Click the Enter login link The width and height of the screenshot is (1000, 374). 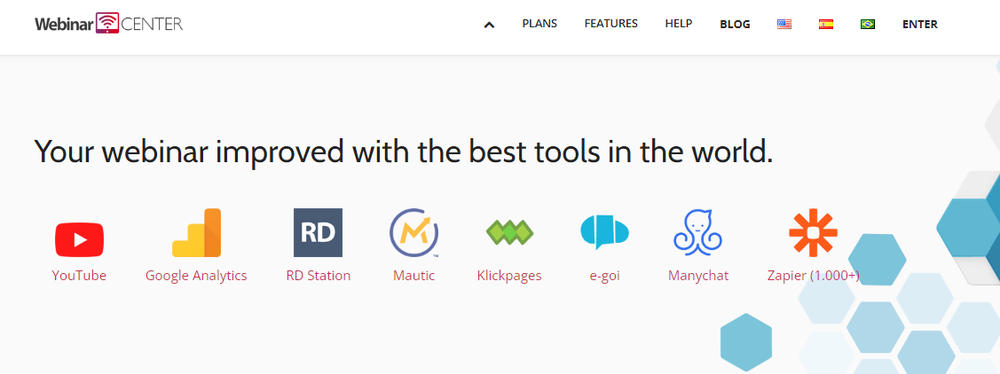pos(920,24)
